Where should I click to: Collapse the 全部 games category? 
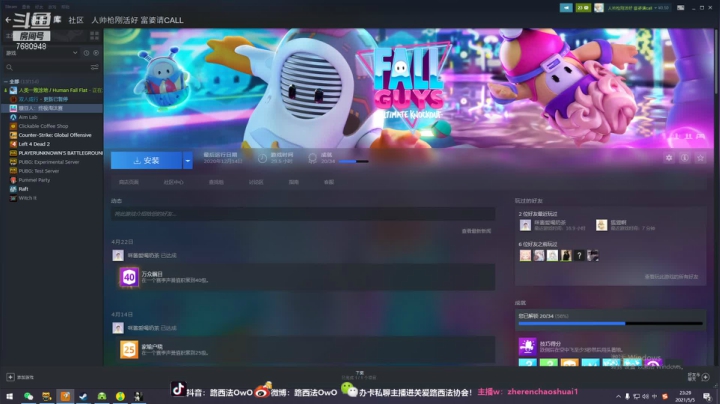pos(6,81)
